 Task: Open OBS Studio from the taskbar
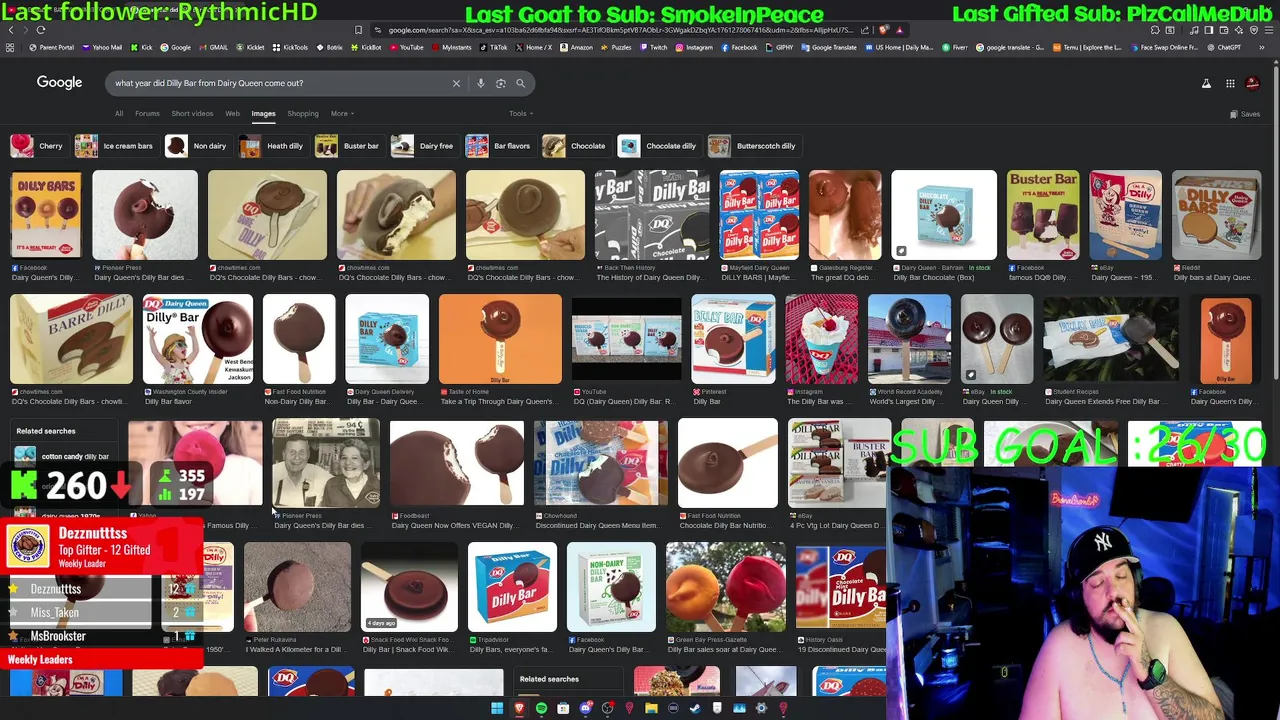click(x=607, y=708)
